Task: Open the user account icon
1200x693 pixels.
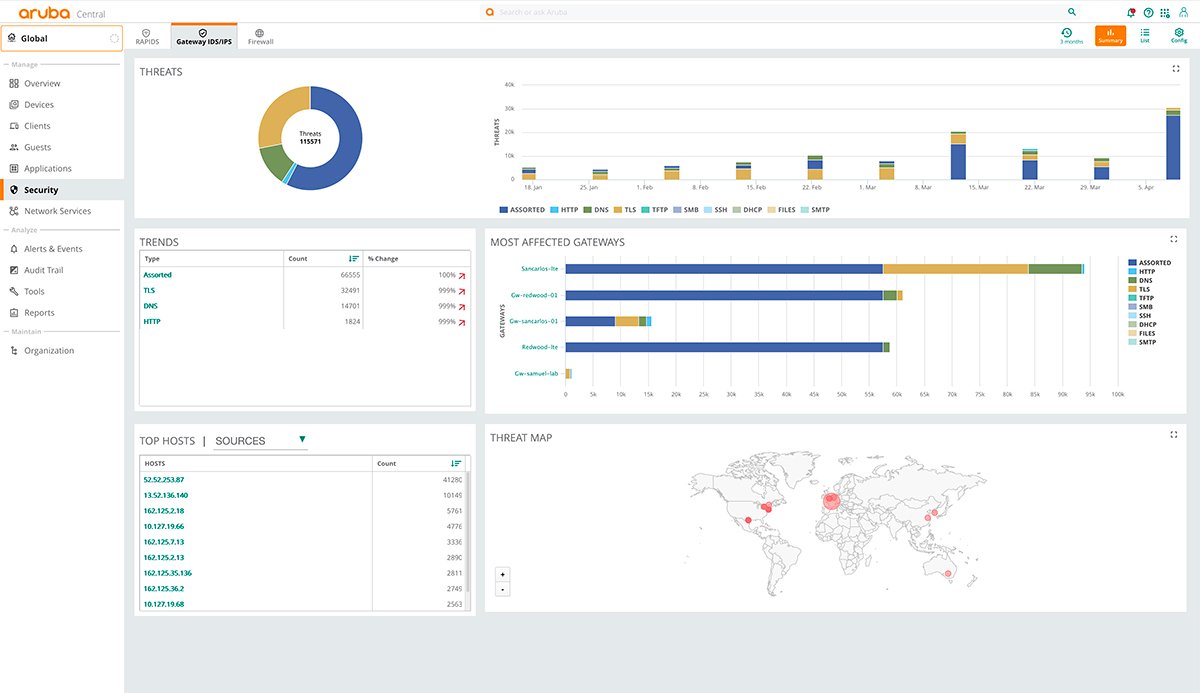Action: [1184, 12]
